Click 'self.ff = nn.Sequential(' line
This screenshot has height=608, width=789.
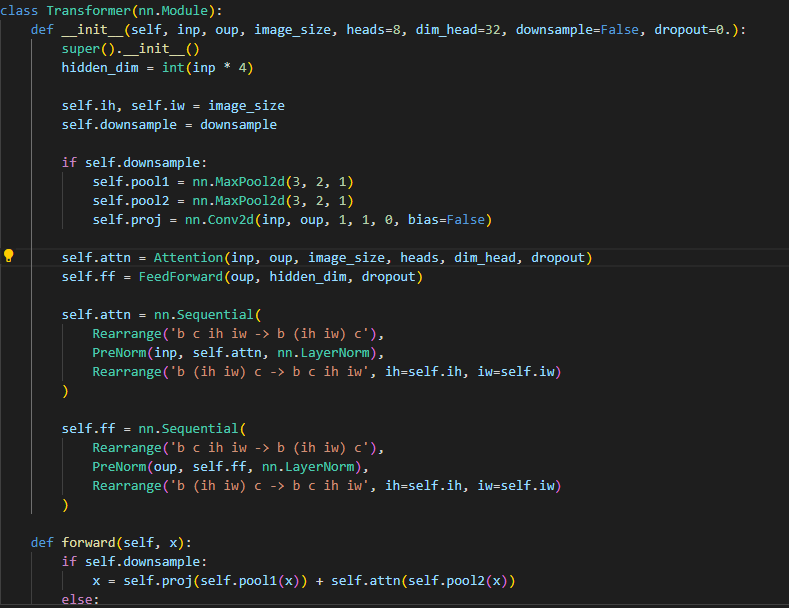pyautogui.click(x=154, y=429)
